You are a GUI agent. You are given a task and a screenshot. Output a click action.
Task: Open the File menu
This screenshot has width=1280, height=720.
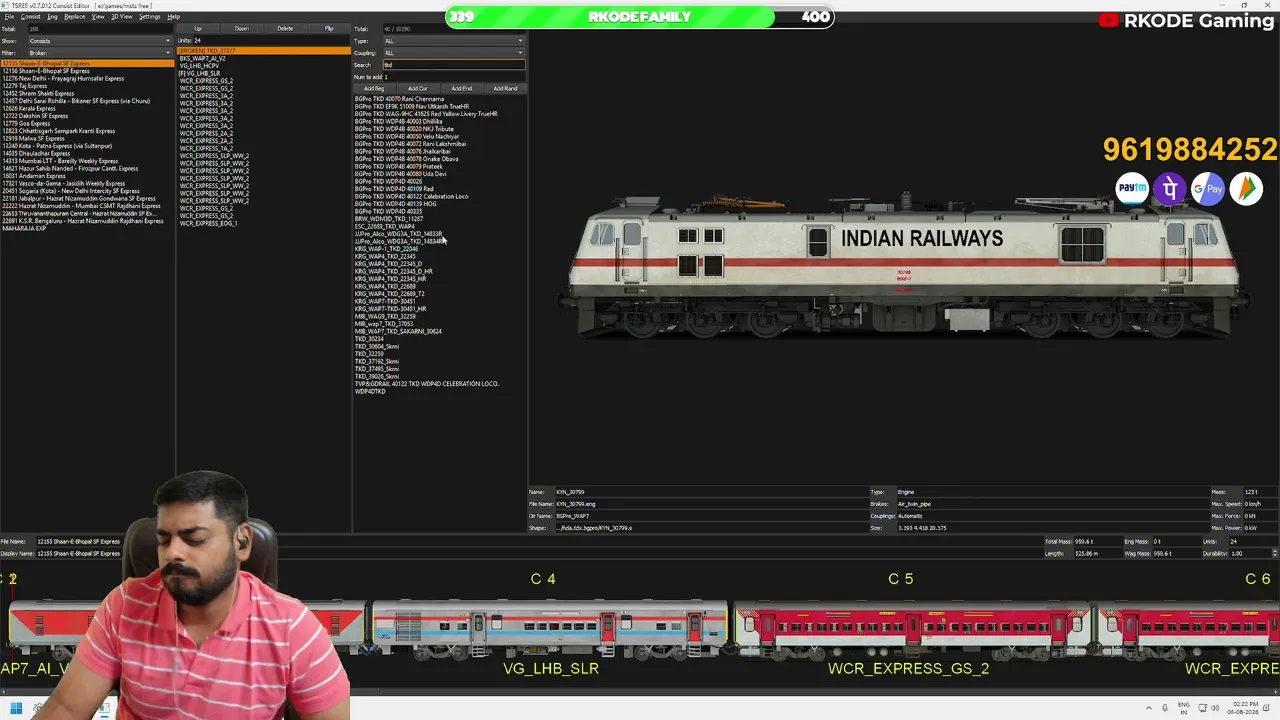pos(9,17)
